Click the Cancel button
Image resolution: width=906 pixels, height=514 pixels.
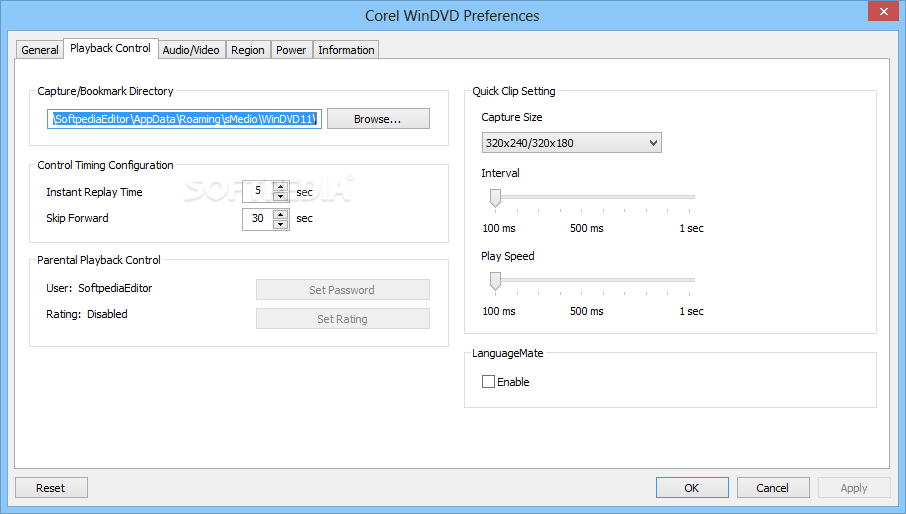tap(773, 488)
